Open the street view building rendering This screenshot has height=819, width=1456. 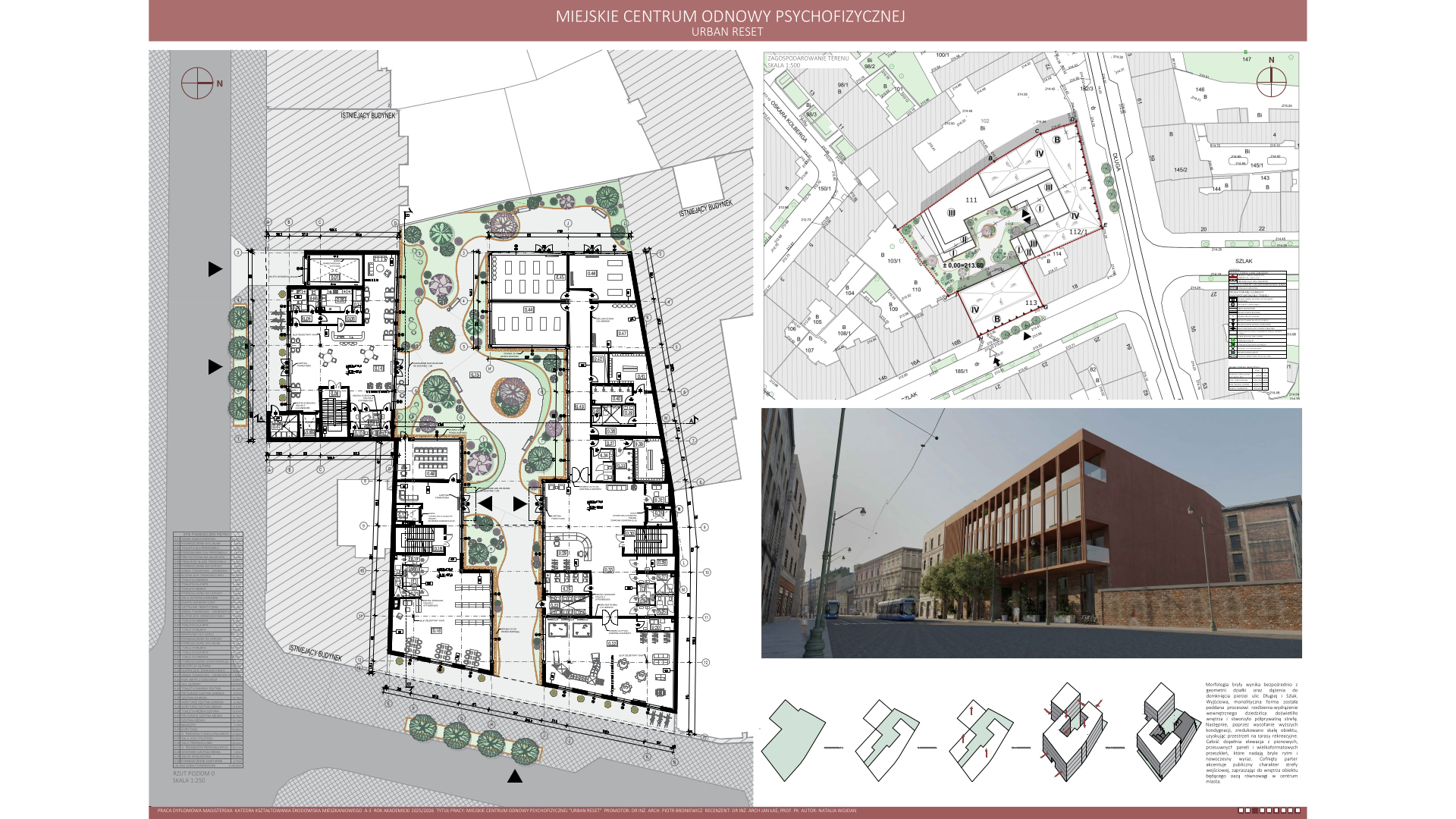(1031, 533)
